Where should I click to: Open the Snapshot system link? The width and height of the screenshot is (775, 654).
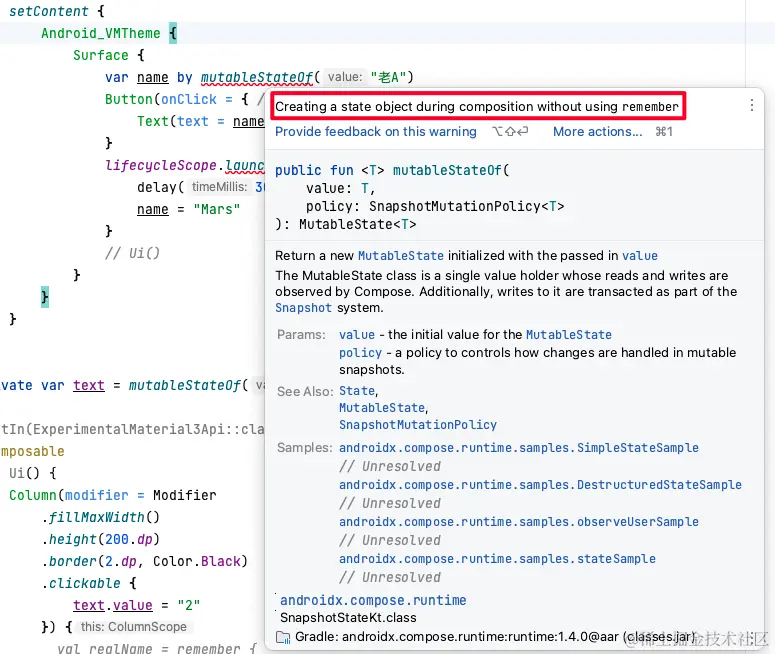(x=303, y=308)
